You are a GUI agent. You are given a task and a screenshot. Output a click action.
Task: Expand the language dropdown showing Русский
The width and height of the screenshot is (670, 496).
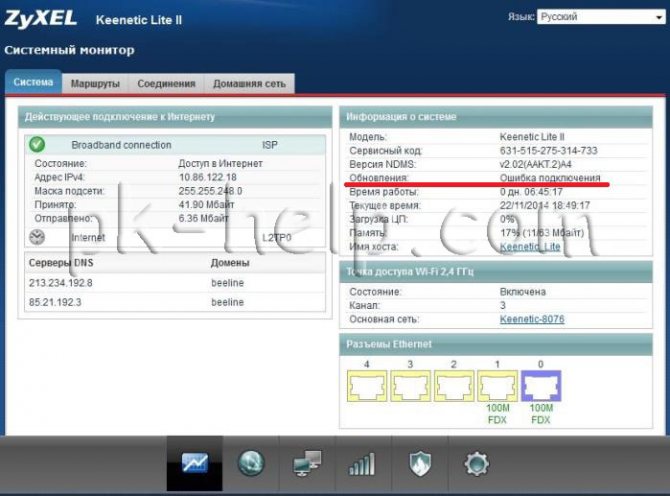(x=601, y=17)
